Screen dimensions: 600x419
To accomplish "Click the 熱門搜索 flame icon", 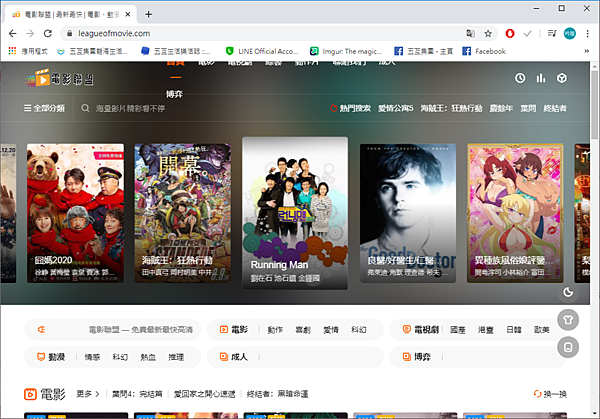I will (x=334, y=108).
